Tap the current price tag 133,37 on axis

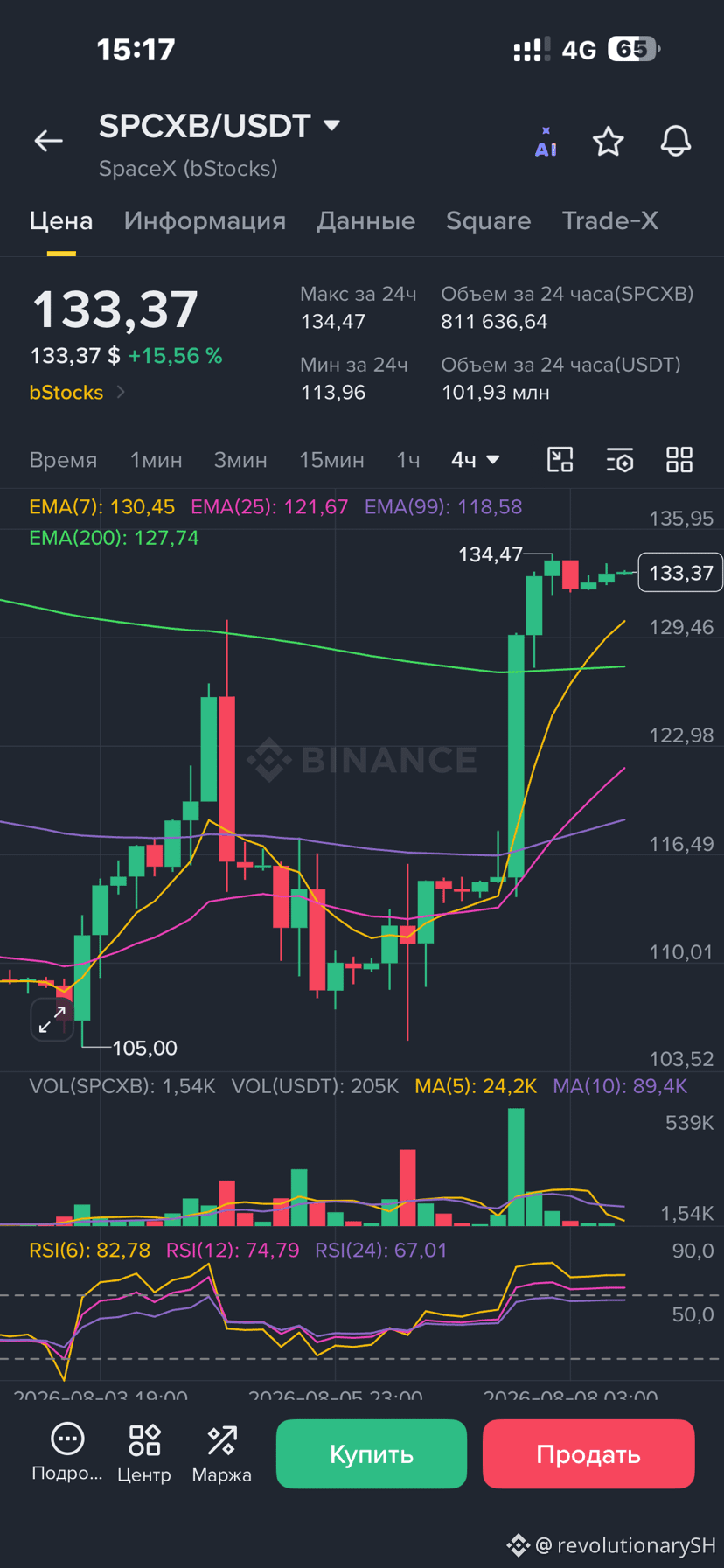pyautogui.click(x=680, y=573)
